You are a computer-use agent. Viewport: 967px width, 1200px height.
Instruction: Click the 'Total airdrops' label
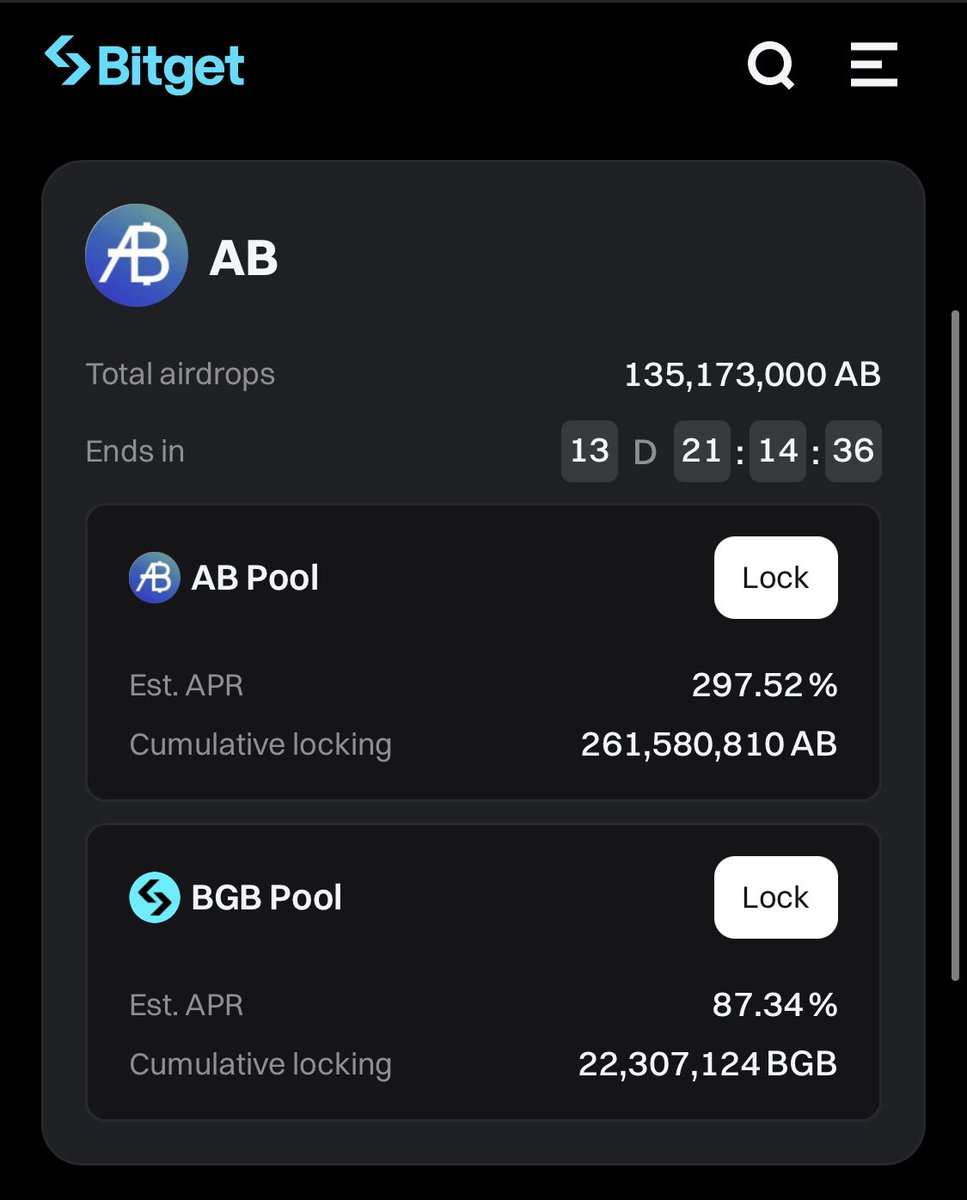coord(180,374)
